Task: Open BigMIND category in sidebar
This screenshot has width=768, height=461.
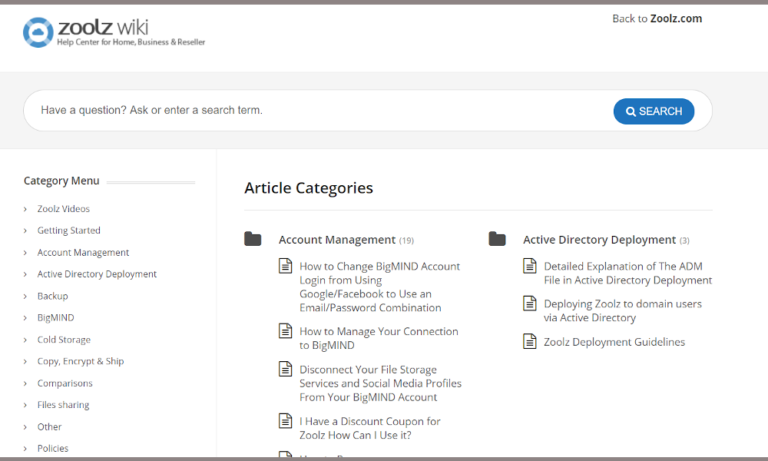Action: pyautogui.click(x=56, y=317)
